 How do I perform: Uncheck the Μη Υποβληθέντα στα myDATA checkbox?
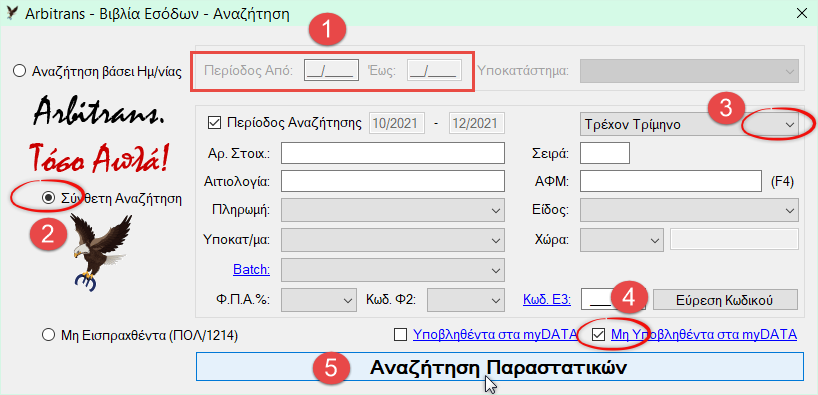click(x=599, y=334)
